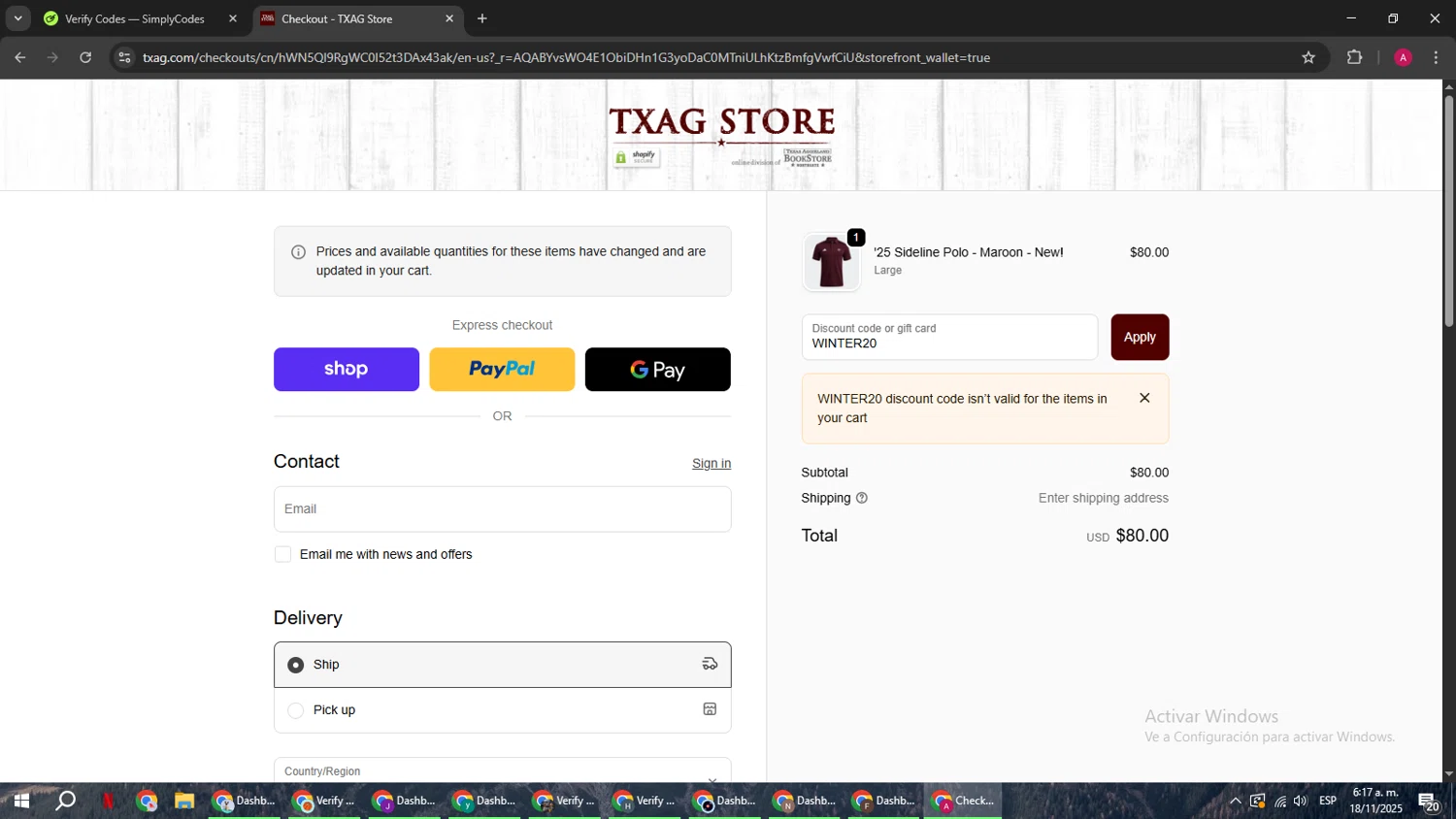Click the store icon in the Pick up row
1456x819 pixels.
[x=710, y=709]
